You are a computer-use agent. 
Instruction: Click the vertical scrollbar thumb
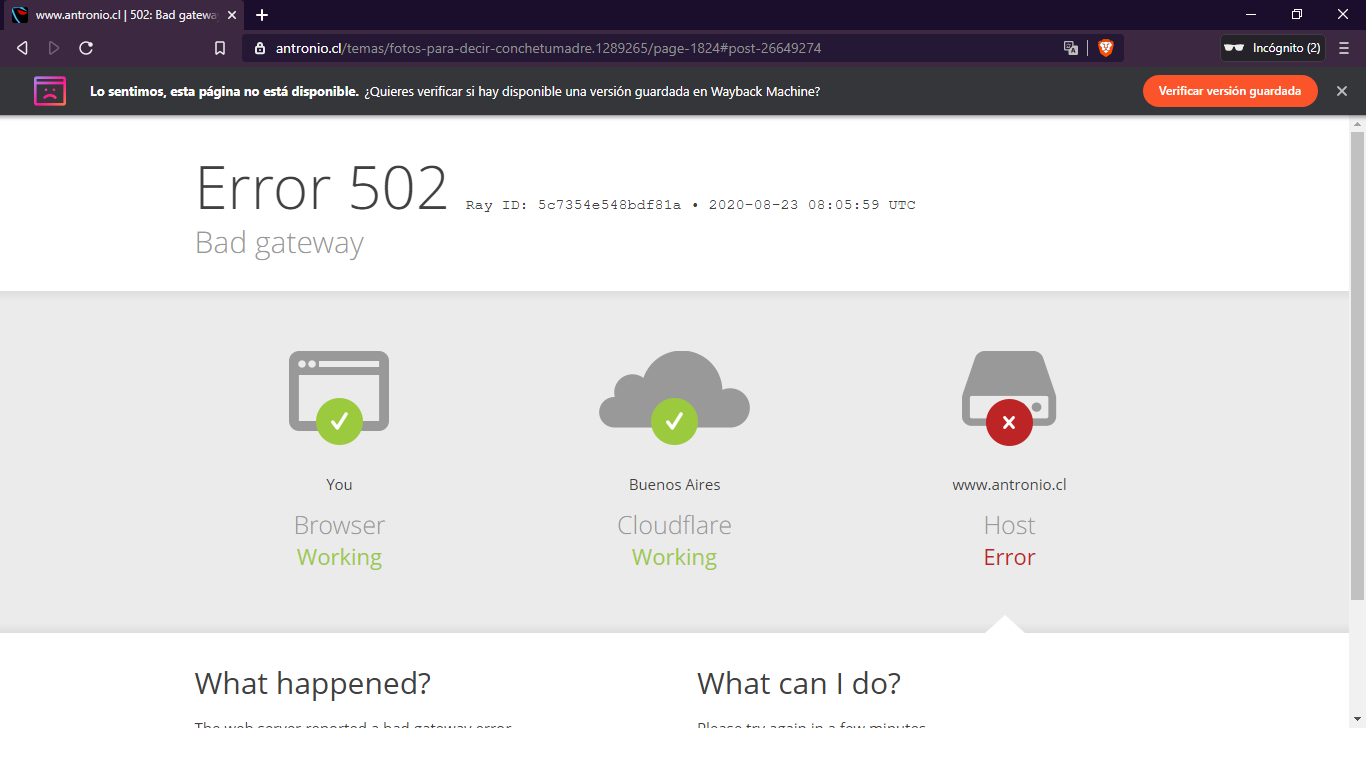(1358, 365)
